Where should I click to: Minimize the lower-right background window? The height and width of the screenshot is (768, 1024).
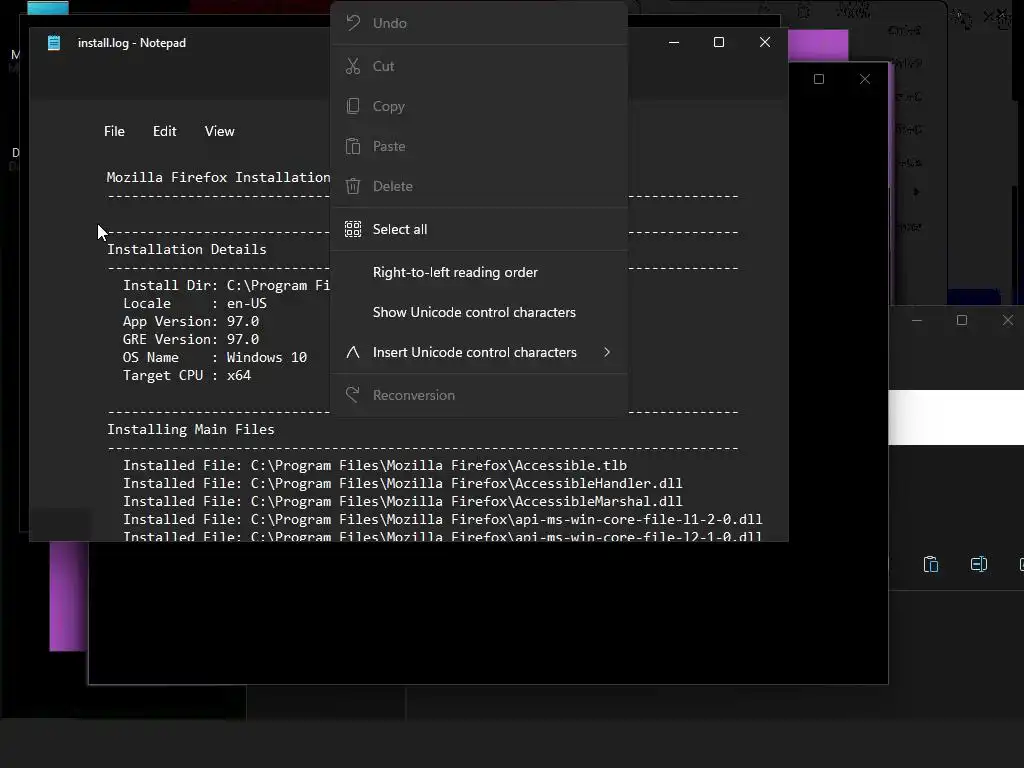[917, 320]
